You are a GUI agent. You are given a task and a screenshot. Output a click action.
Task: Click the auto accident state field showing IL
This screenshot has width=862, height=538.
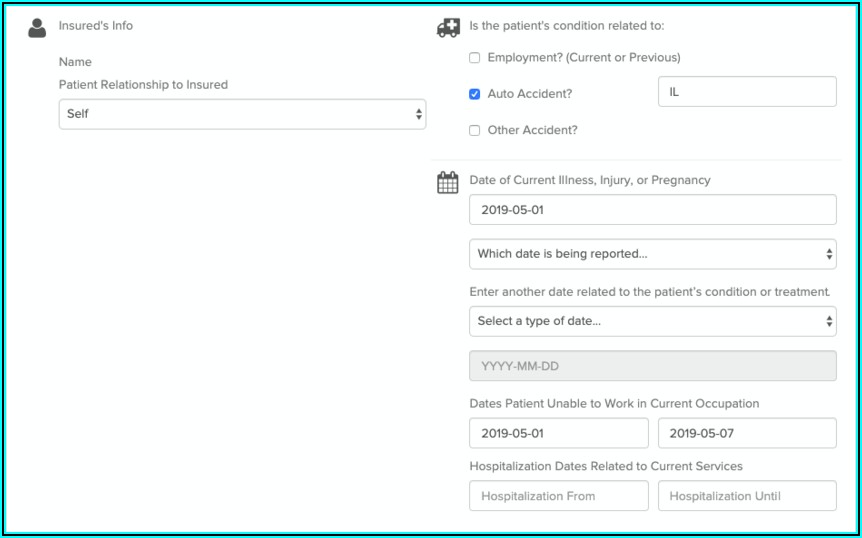[746, 92]
